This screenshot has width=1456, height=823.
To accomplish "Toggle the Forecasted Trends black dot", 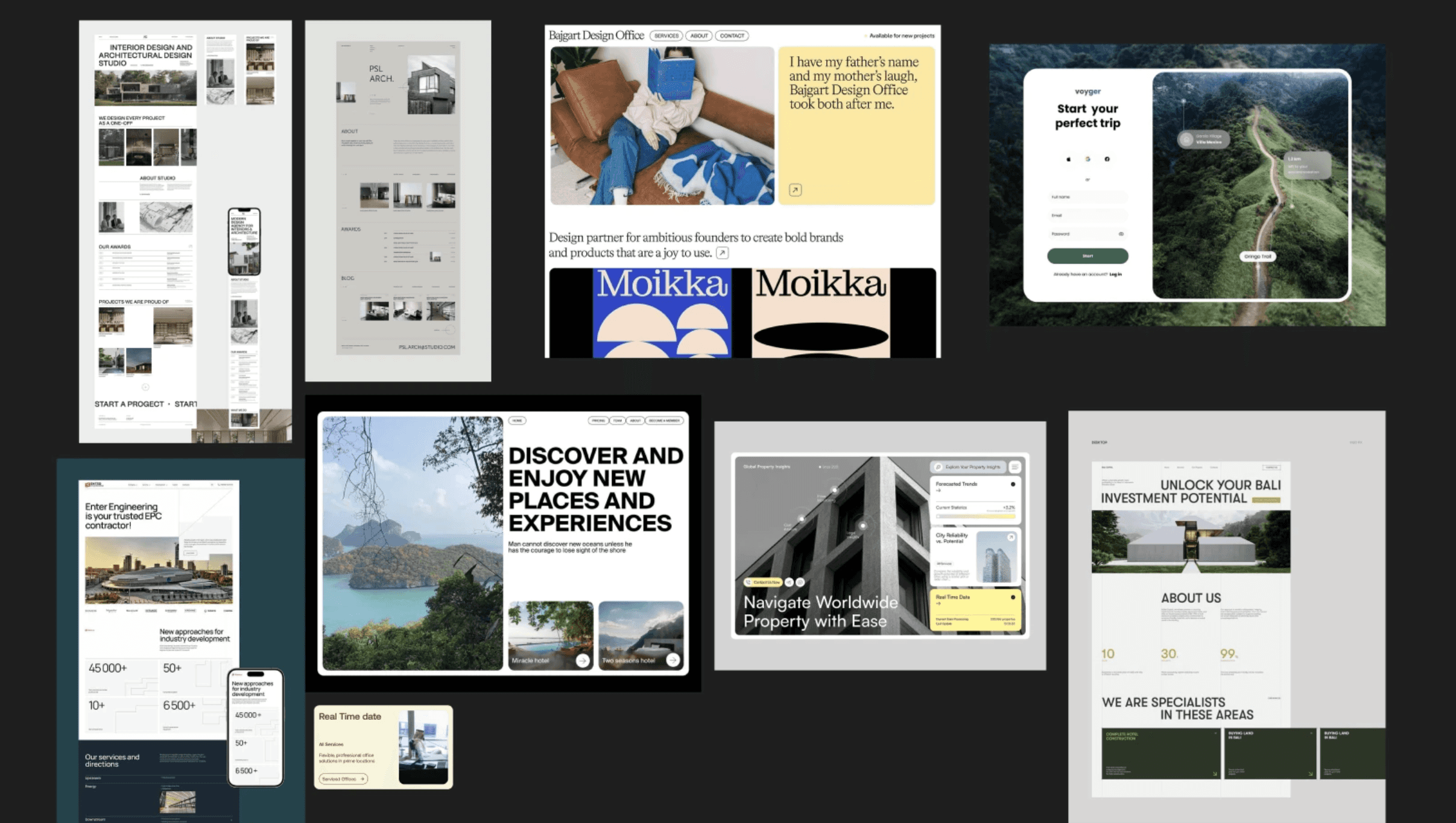I will pyautogui.click(x=1013, y=484).
